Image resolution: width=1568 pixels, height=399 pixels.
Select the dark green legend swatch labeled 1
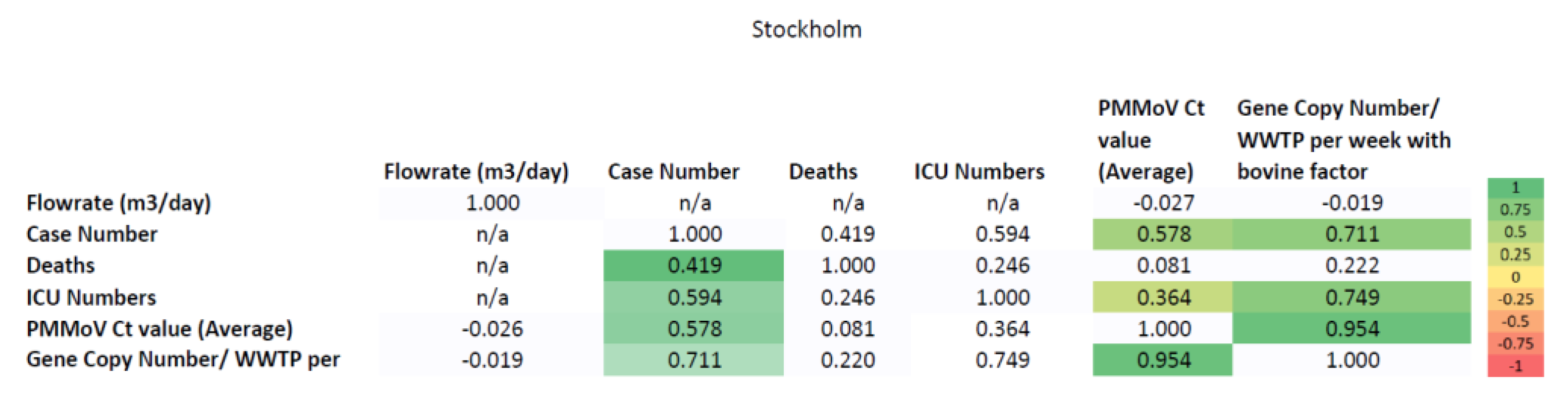1515,187
